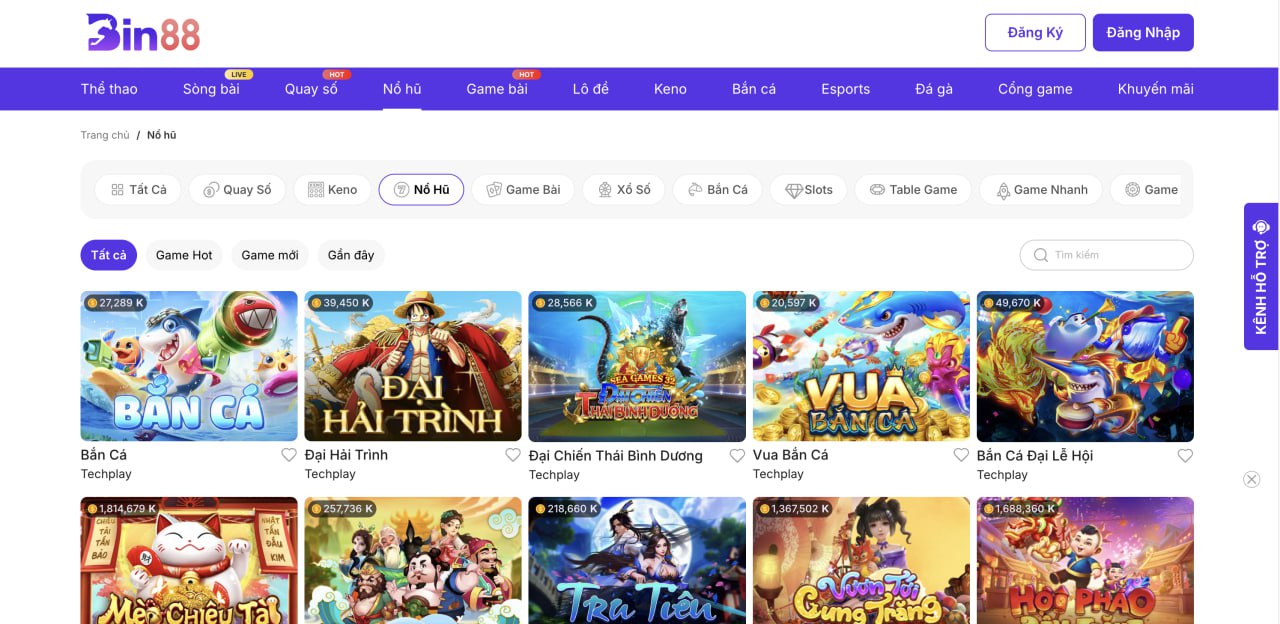Screen dimensions: 1280x624
Task: Favorite Đại Chiến Thái Bình Dương heart icon
Action: click(737, 456)
